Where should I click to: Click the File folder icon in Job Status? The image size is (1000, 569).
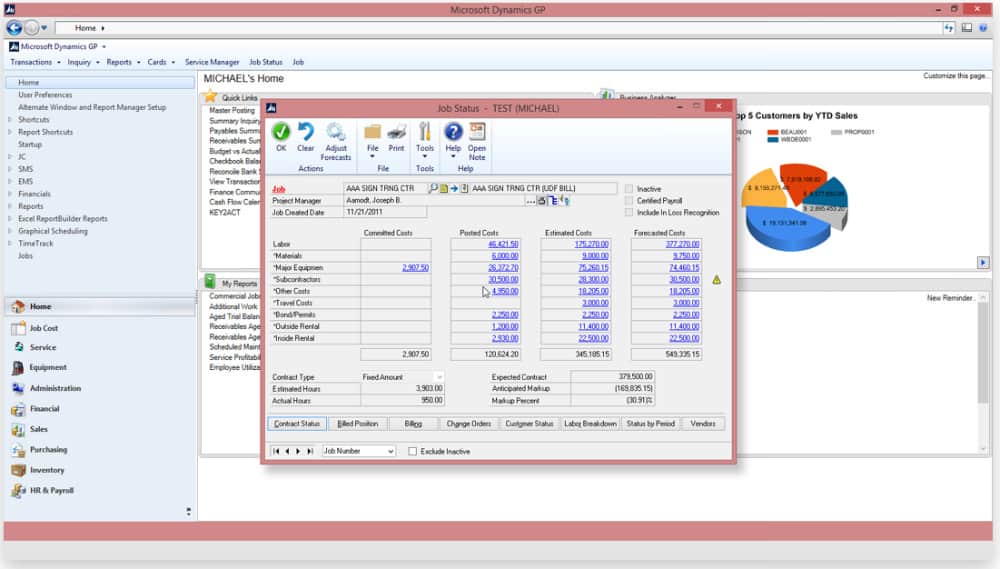coord(372,132)
